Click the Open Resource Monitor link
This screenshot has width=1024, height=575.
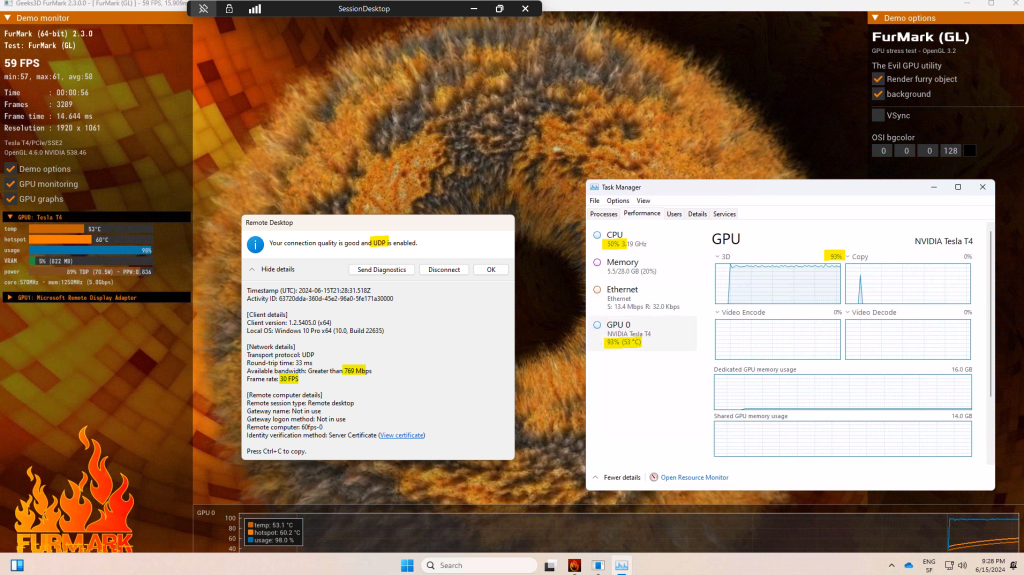tap(694, 478)
